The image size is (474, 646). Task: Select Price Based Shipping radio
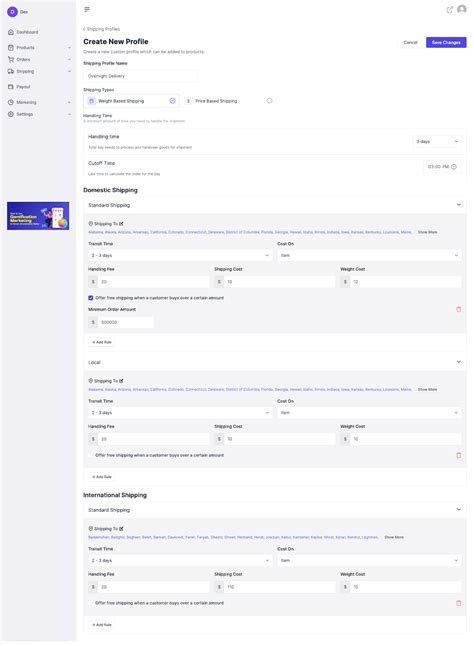click(x=269, y=101)
